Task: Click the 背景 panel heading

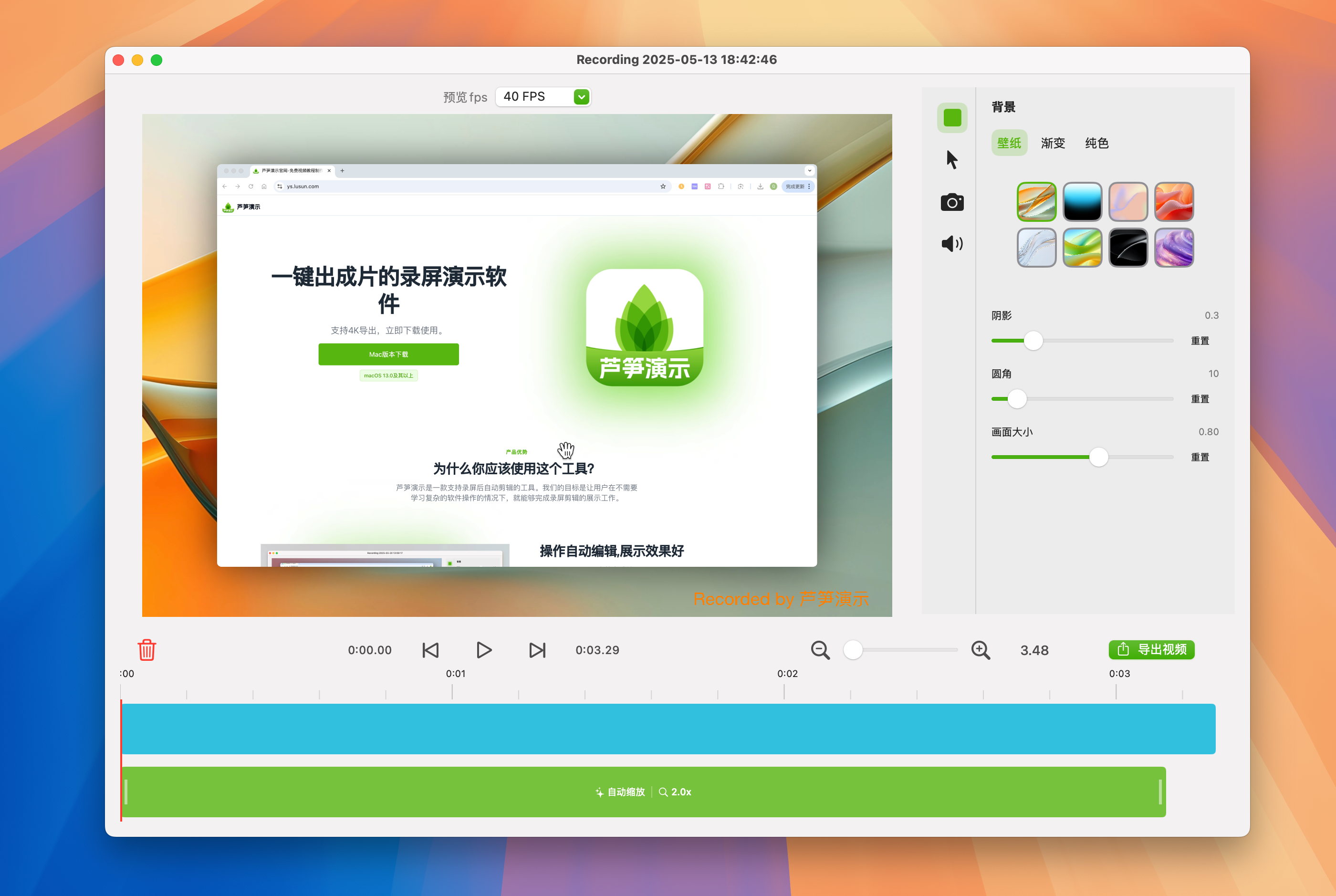Action: [1003, 107]
